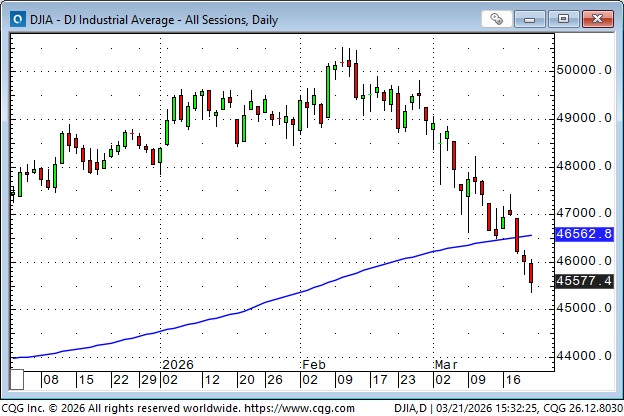This screenshot has height=416, width=624.
Task: Select the Mar month marker on time axis
Action: point(446,365)
